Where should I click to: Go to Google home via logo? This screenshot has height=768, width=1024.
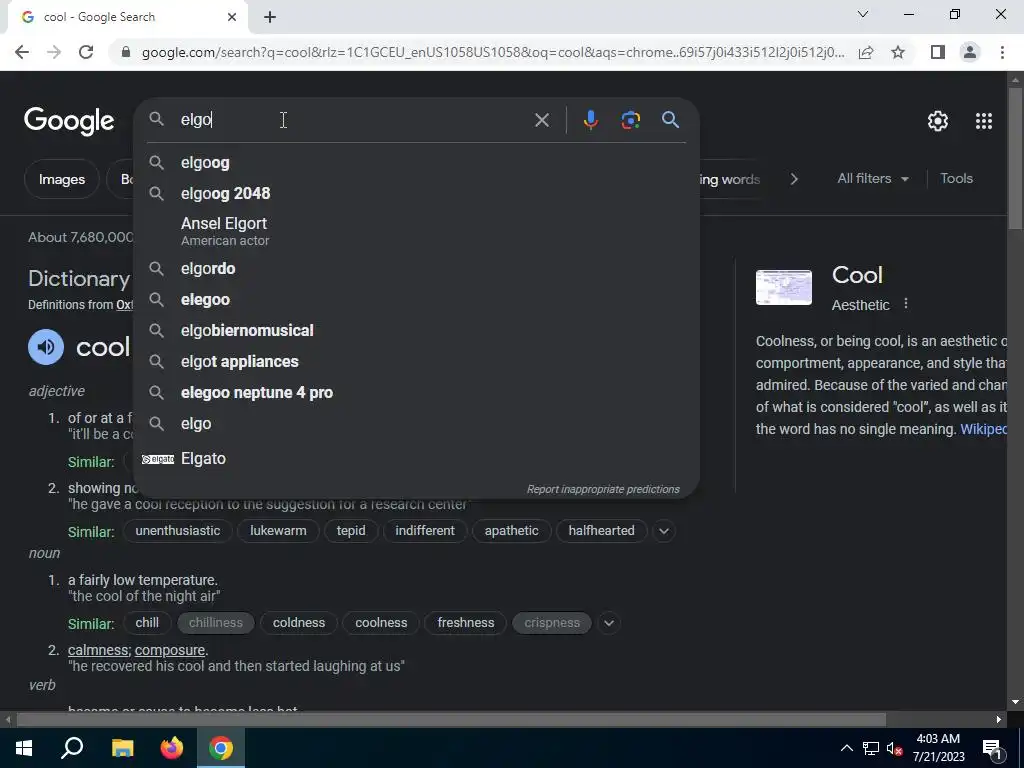coord(69,121)
